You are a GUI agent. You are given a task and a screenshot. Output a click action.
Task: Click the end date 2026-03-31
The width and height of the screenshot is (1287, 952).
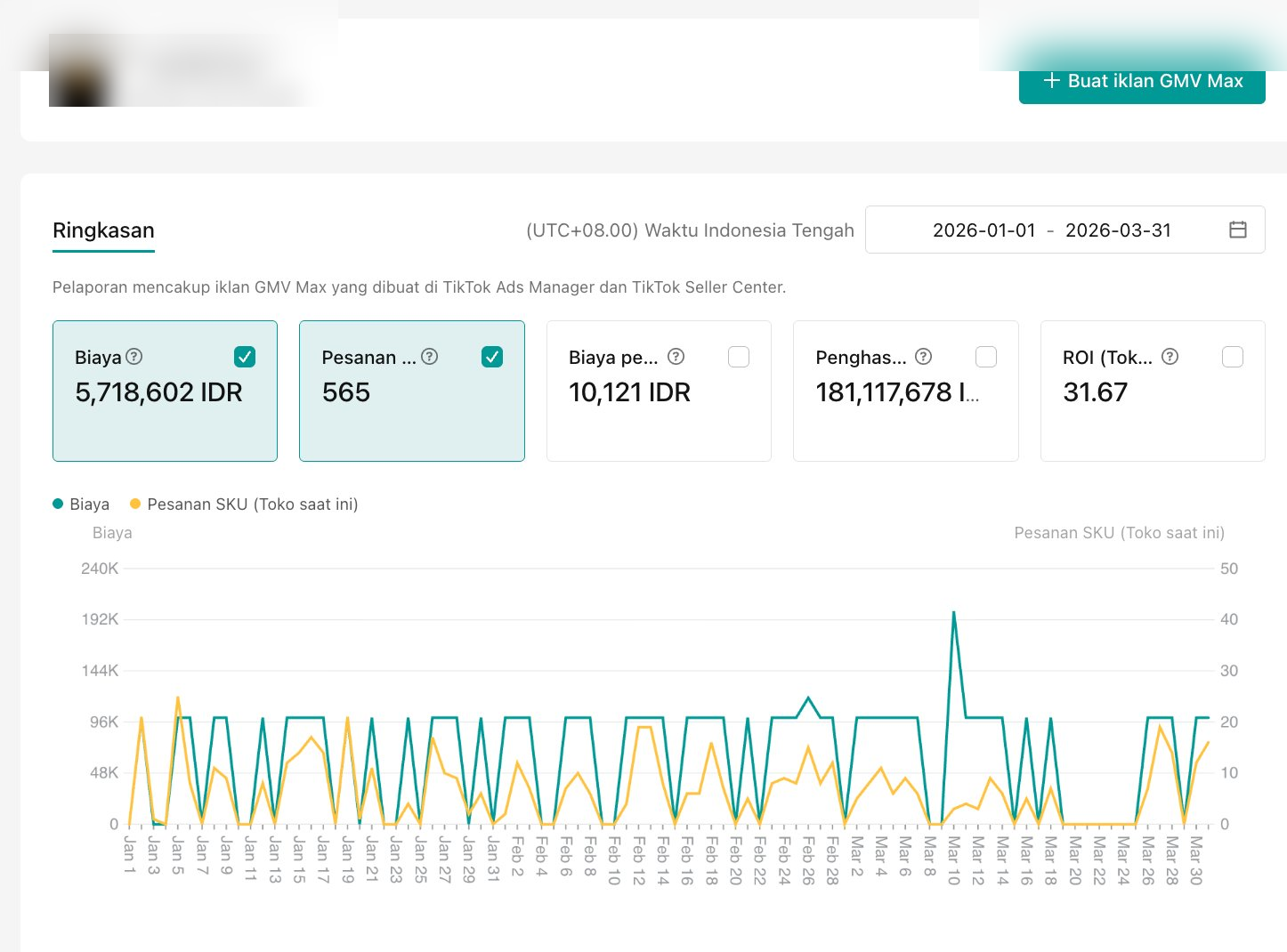[x=1118, y=230]
